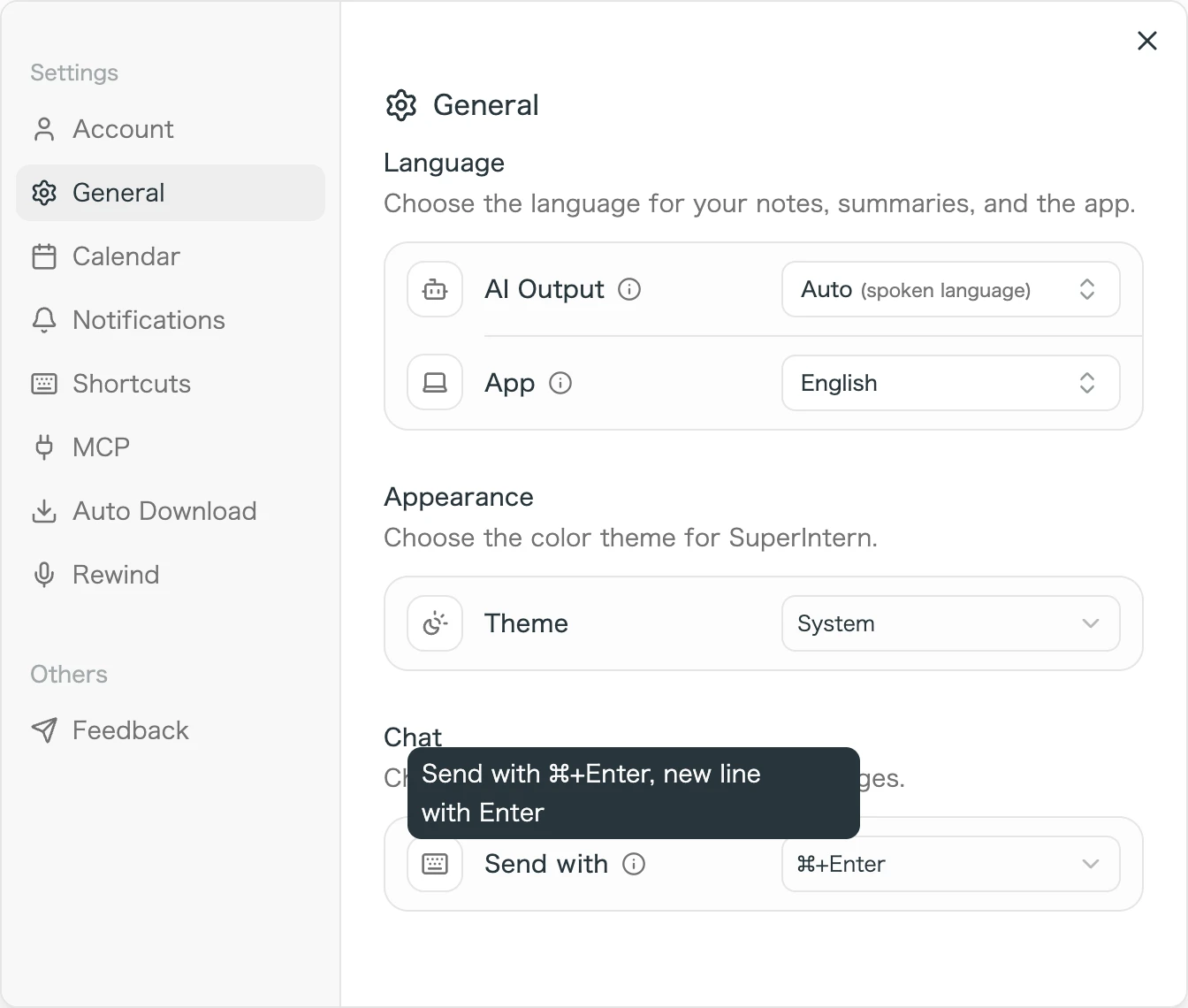Click the General gear icon in the heading
The height and width of the screenshot is (1008, 1188).
click(401, 105)
